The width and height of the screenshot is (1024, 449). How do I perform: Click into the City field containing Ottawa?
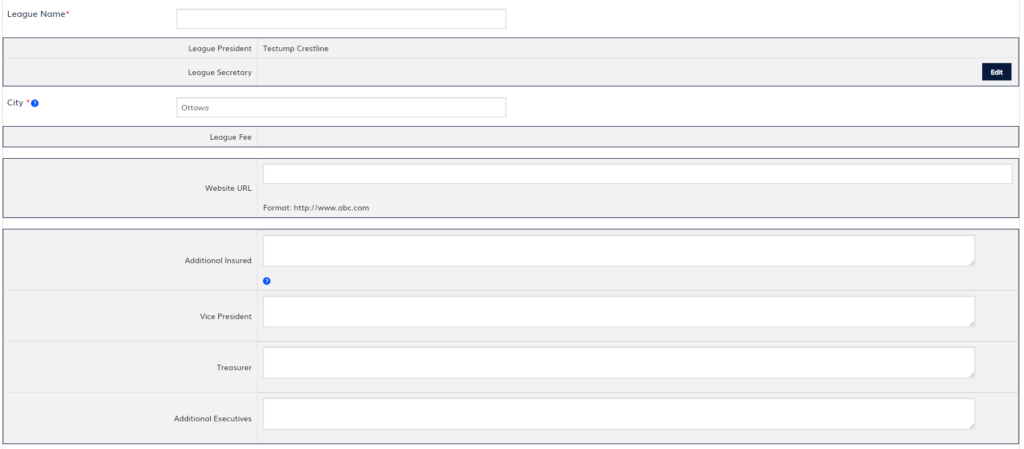(341, 107)
